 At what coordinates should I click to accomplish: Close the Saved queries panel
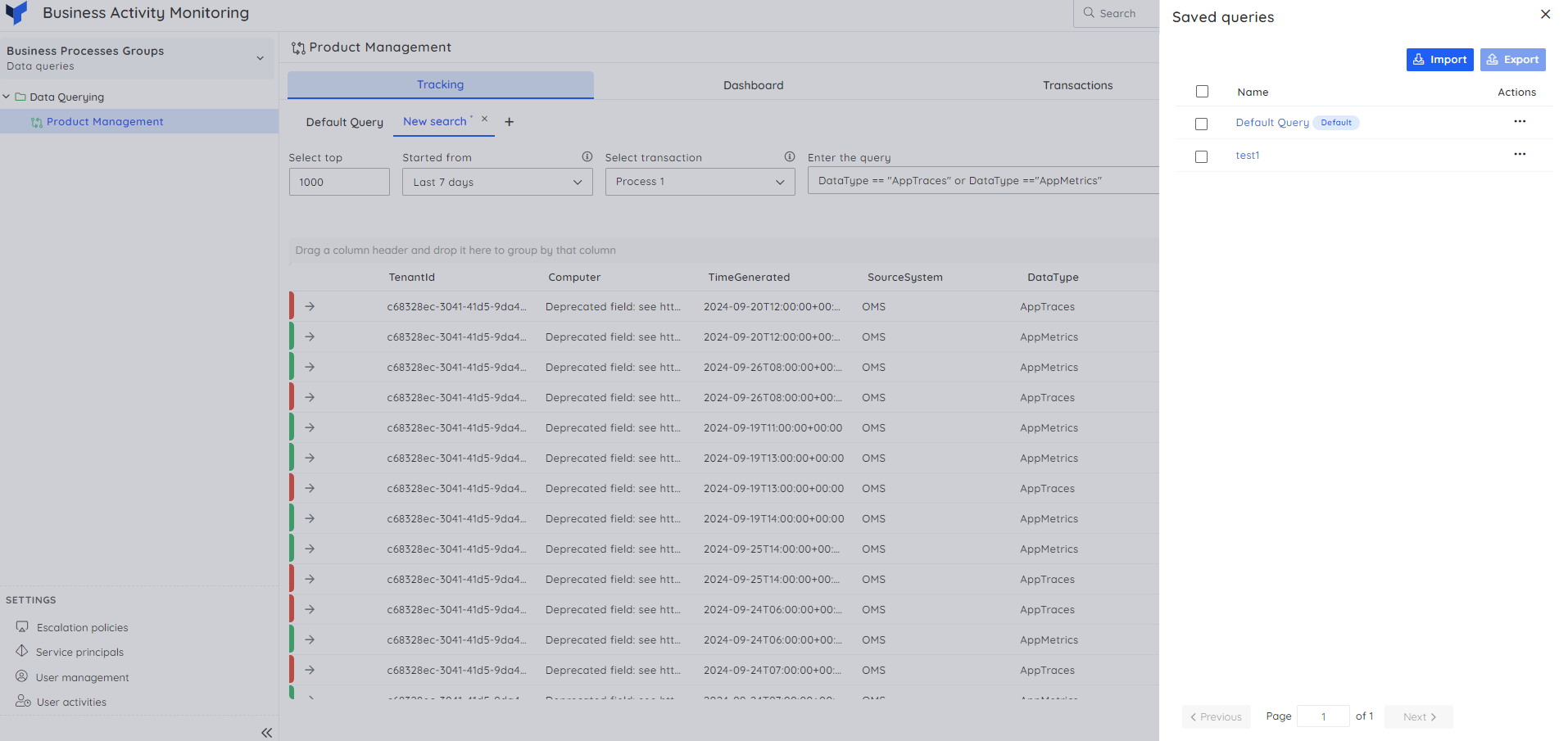[x=1545, y=14]
